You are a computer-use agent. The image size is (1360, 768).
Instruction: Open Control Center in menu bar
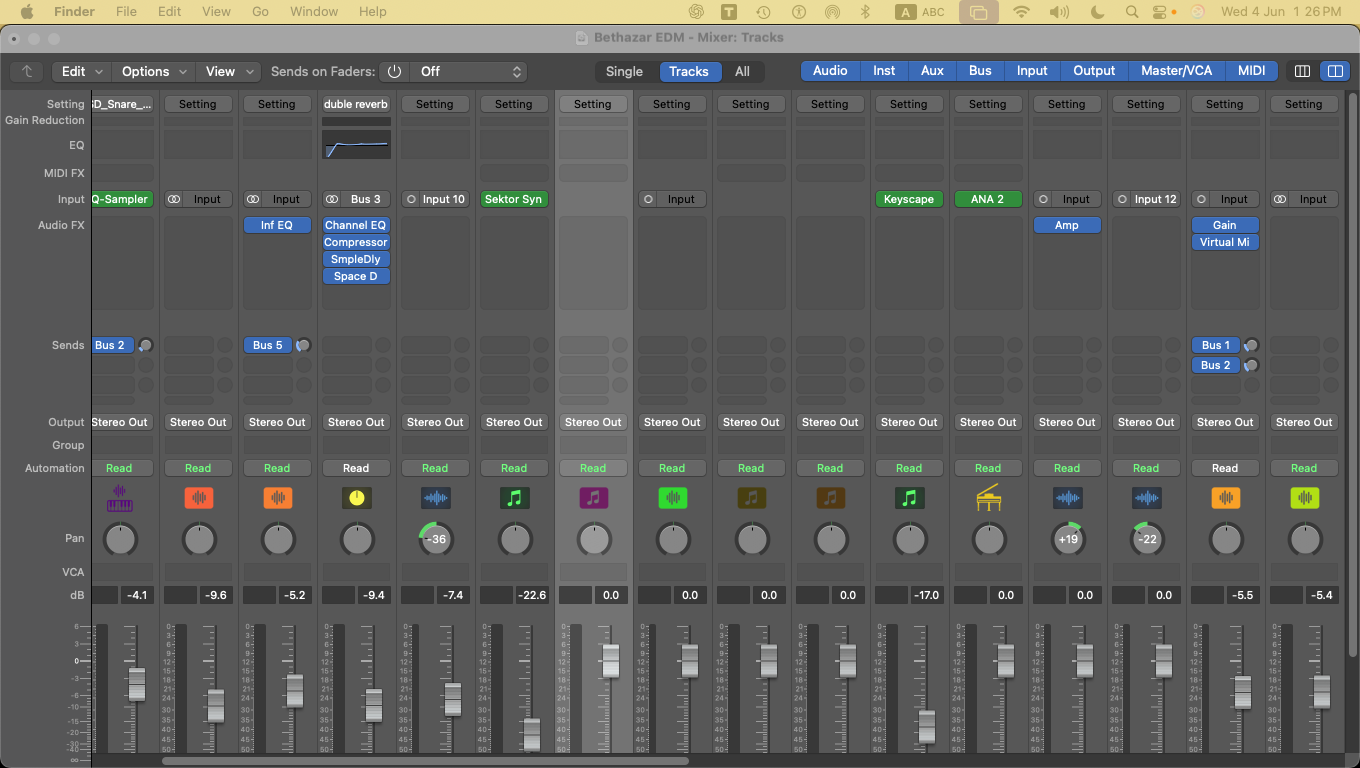coord(1160,12)
